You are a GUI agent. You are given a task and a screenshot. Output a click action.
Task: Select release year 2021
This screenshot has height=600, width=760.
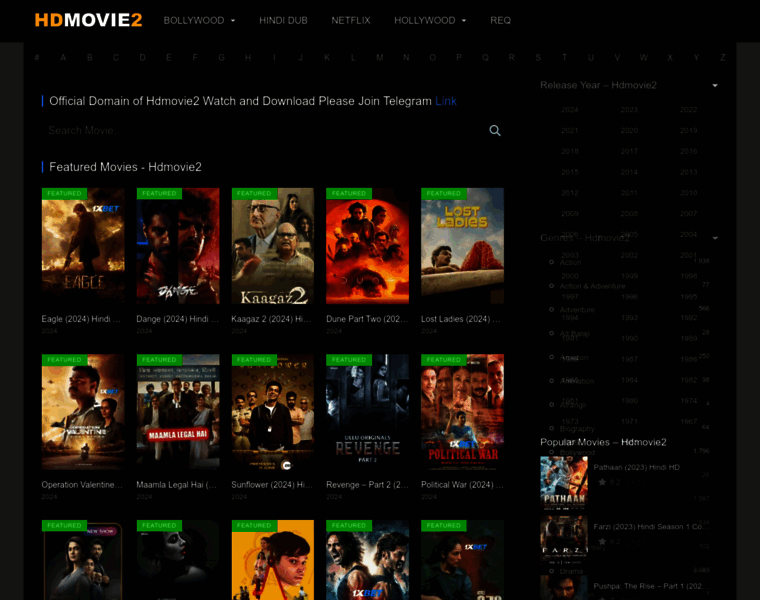coord(570,131)
